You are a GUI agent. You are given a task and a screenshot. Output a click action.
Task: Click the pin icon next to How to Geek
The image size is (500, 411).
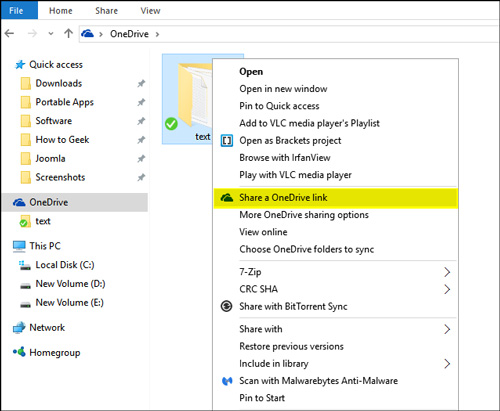click(x=141, y=140)
